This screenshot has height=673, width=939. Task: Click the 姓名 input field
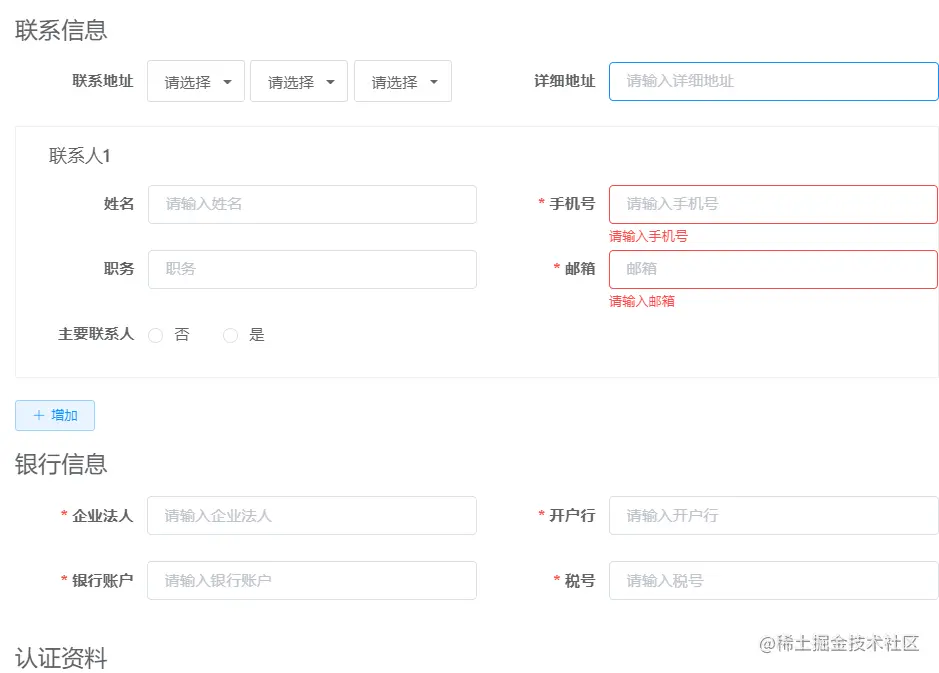tap(312, 204)
